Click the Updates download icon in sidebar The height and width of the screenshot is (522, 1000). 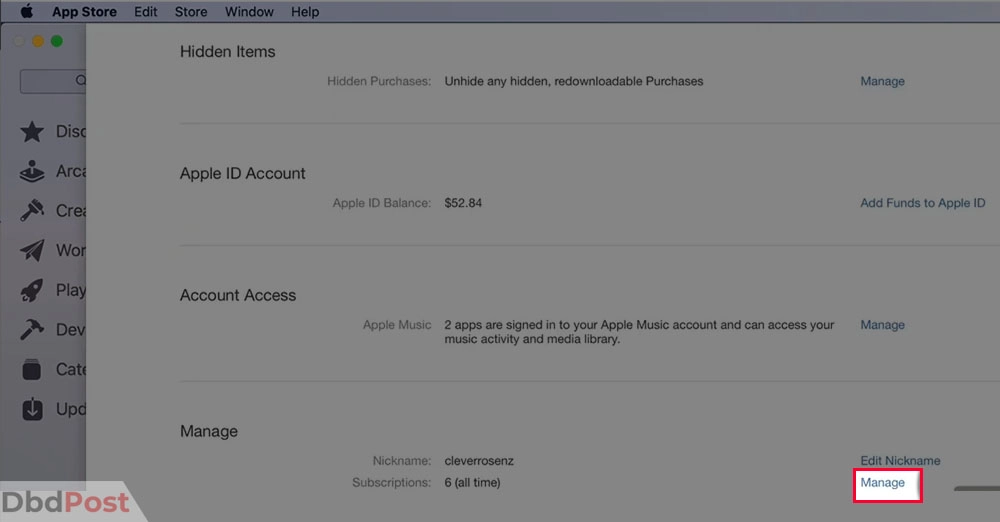[x=32, y=408]
